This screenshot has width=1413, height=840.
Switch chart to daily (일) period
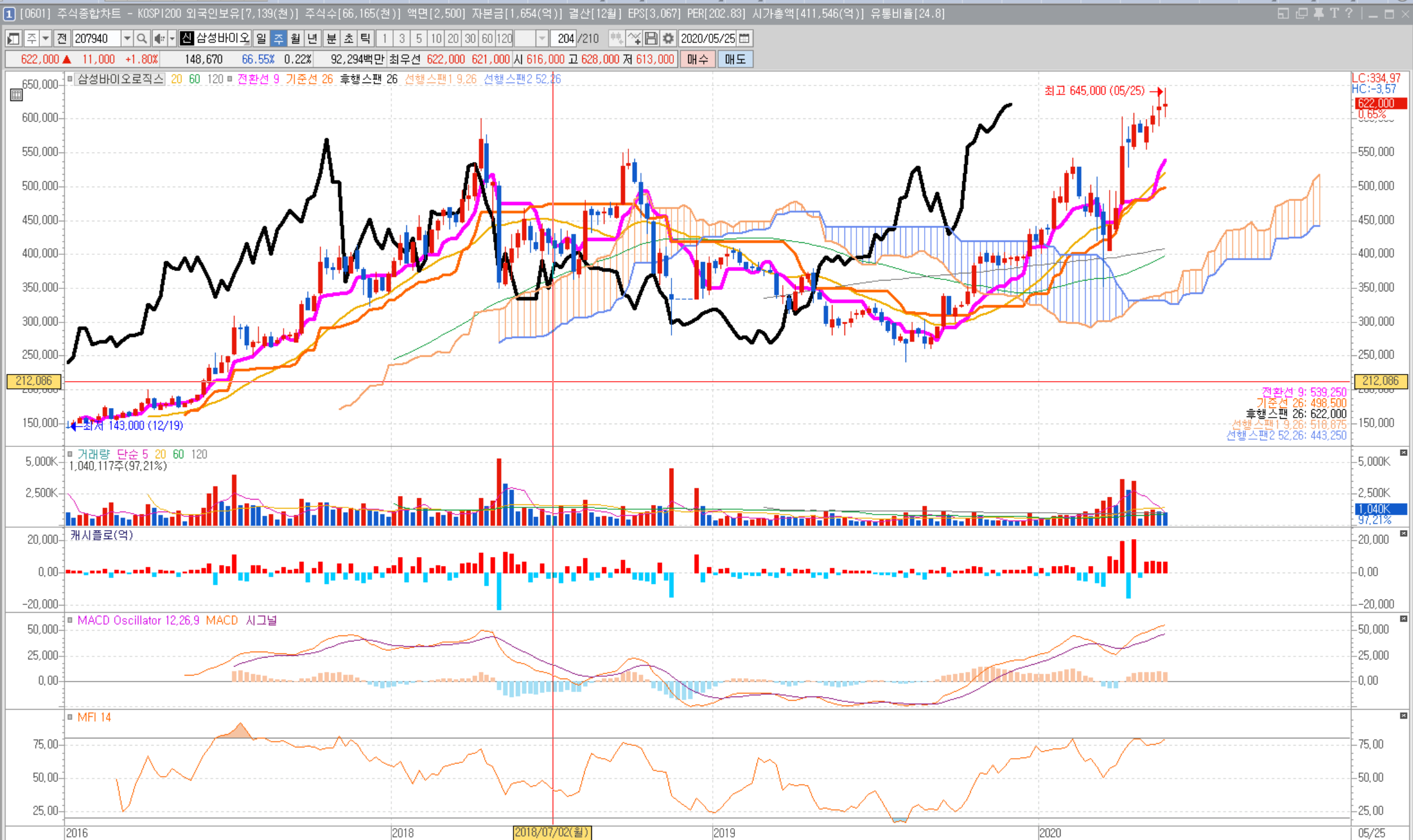click(x=261, y=39)
